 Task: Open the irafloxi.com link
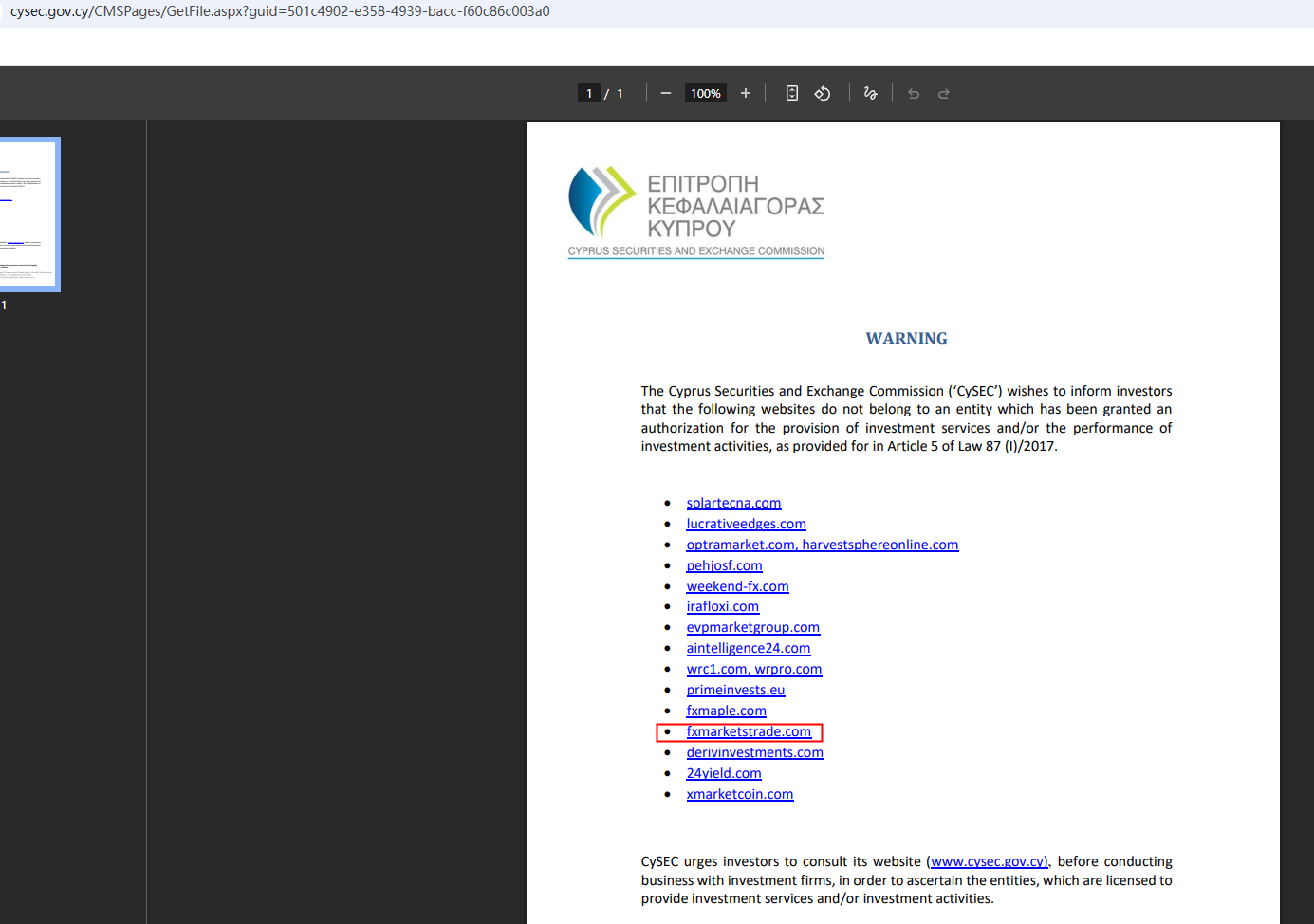pyautogui.click(x=722, y=606)
